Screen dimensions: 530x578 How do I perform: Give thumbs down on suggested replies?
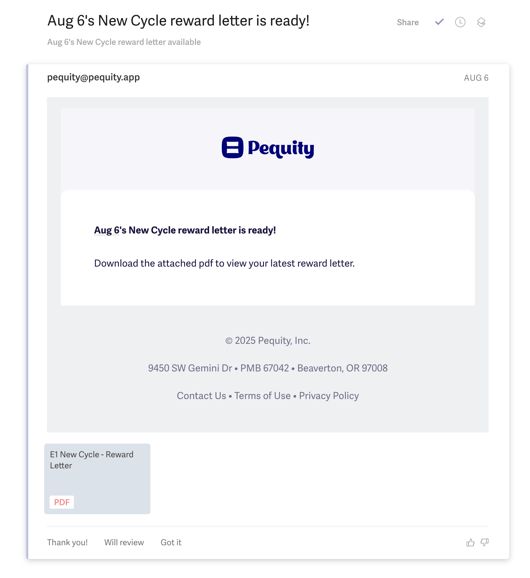click(x=485, y=542)
